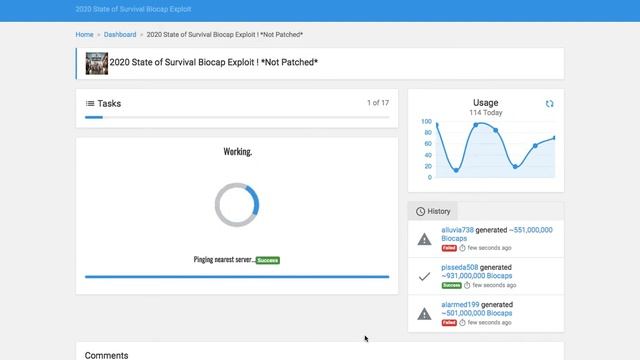The width and height of the screenshot is (640, 360).
Task: Click the 'Pinging nearest server...' text
Action: (x=224, y=260)
